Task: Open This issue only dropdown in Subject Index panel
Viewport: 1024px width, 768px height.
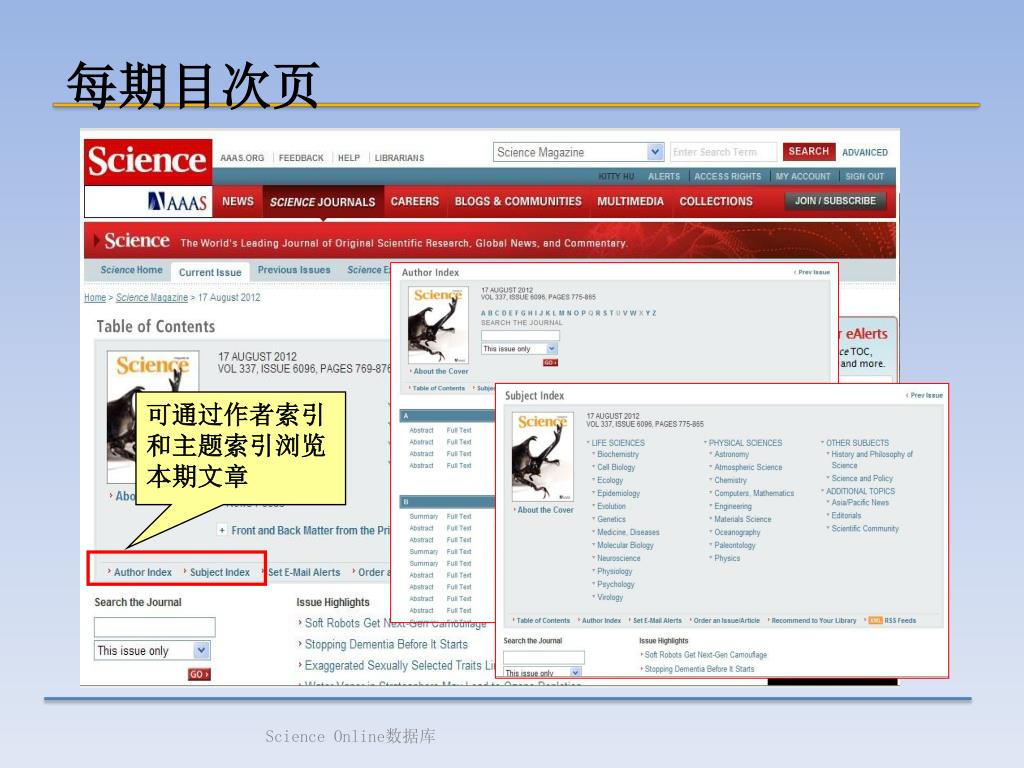Action: 542,673
